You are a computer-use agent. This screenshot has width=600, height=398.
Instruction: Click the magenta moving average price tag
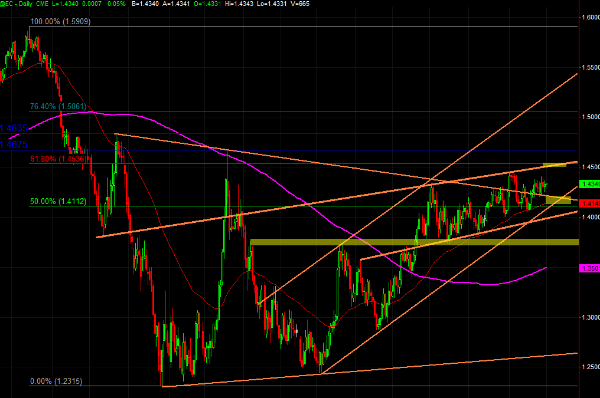(x=590, y=269)
